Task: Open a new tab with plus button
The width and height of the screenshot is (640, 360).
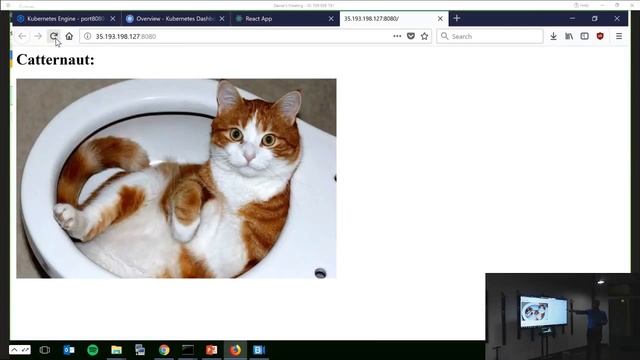Action: point(457,18)
